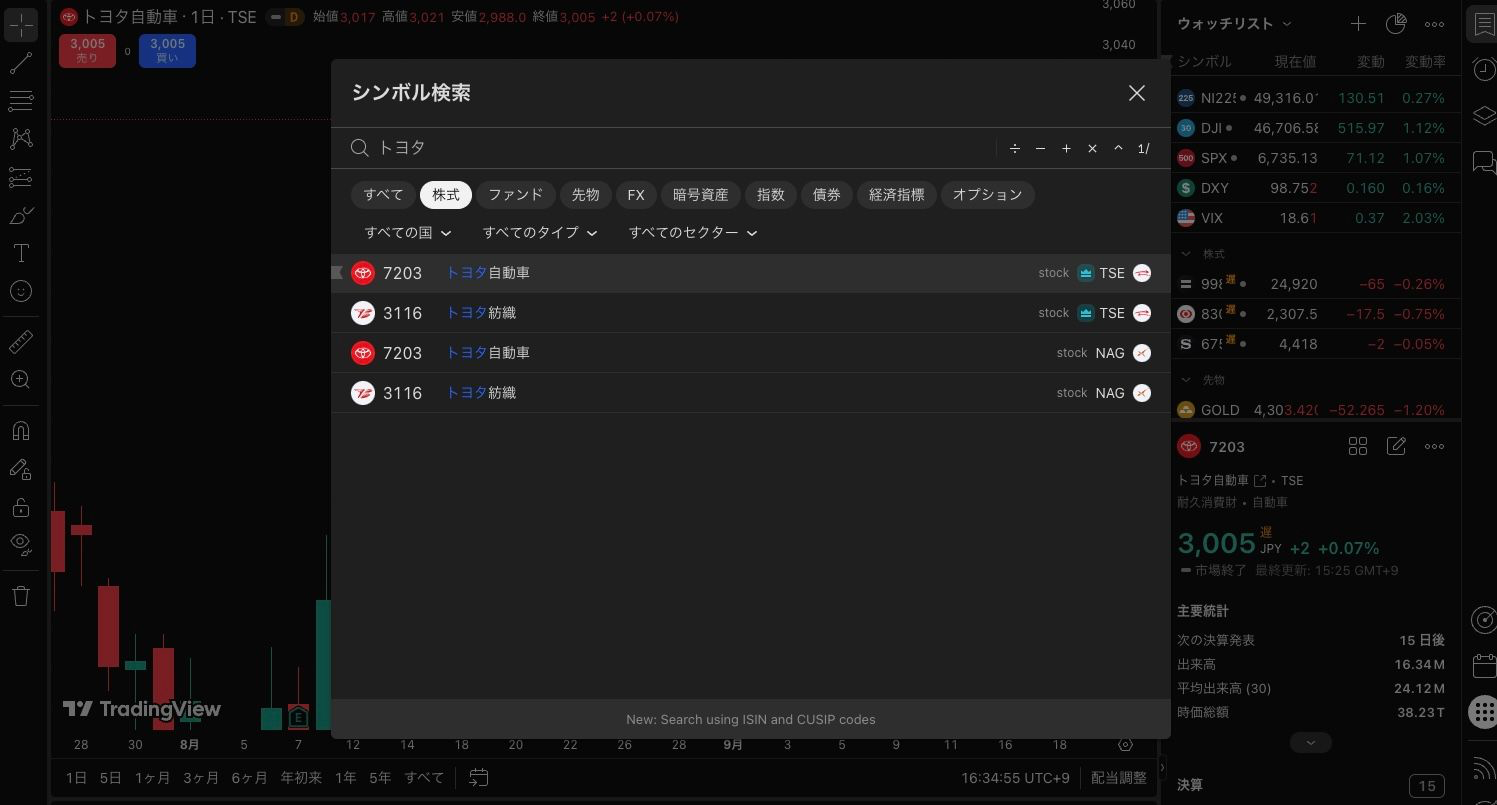This screenshot has height=805, width=1497.
Task: Click the red 売り sell button
Action: point(87,50)
